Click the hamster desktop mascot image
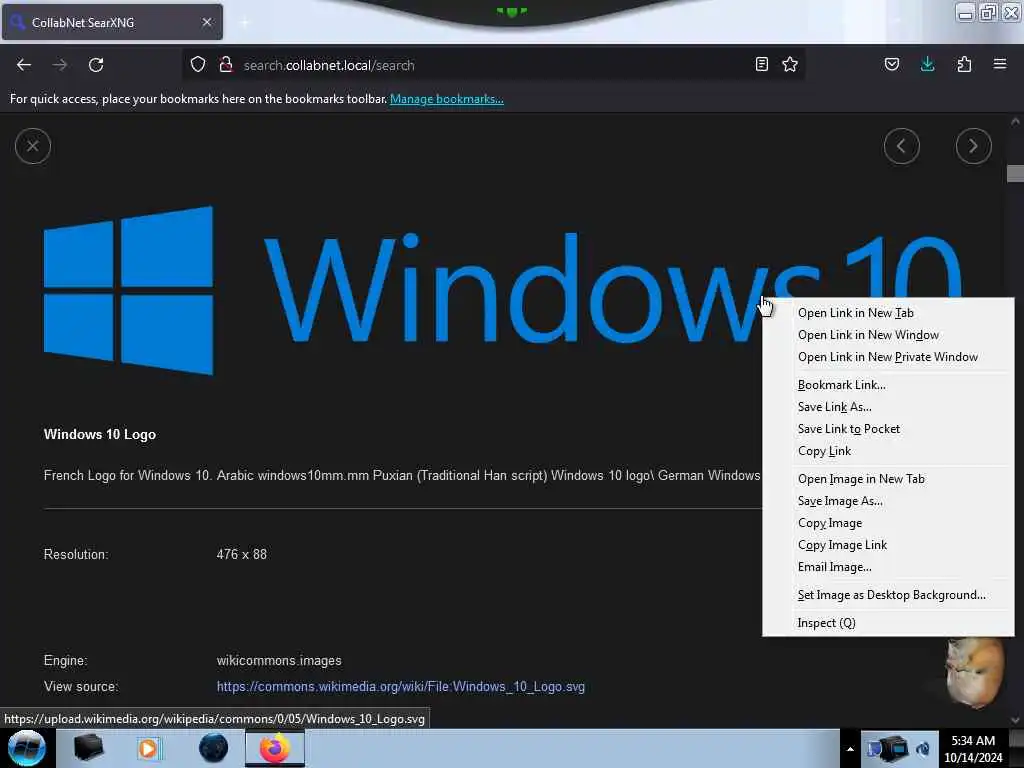The height and width of the screenshot is (768, 1024). [973, 673]
